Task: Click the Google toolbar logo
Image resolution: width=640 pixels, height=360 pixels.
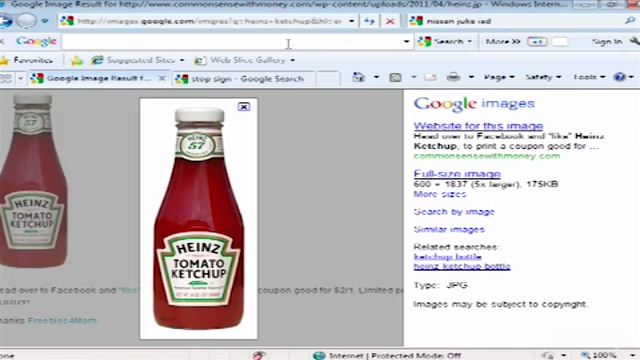Action: click(36, 41)
